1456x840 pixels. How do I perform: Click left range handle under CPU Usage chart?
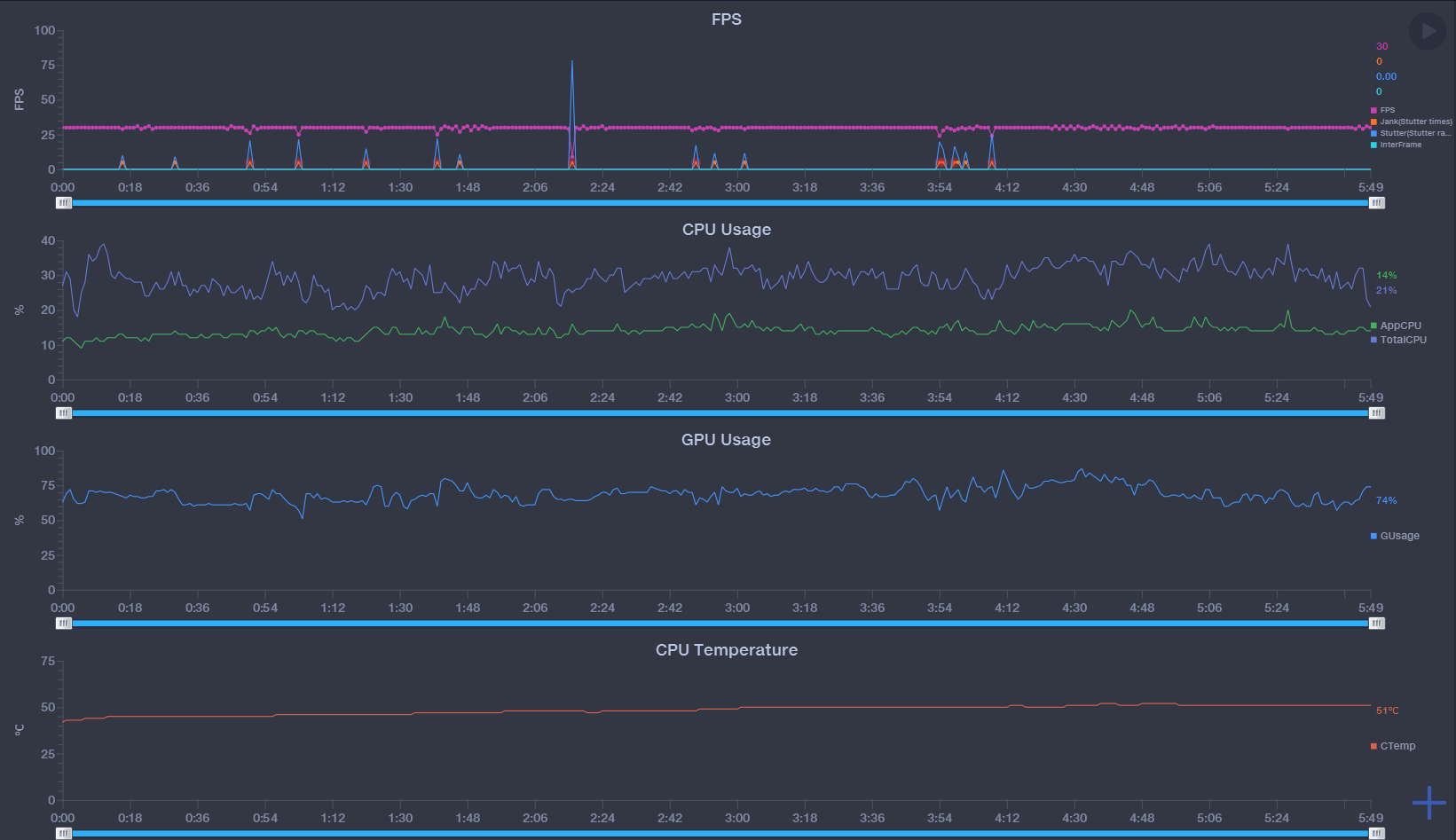click(x=64, y=413)
